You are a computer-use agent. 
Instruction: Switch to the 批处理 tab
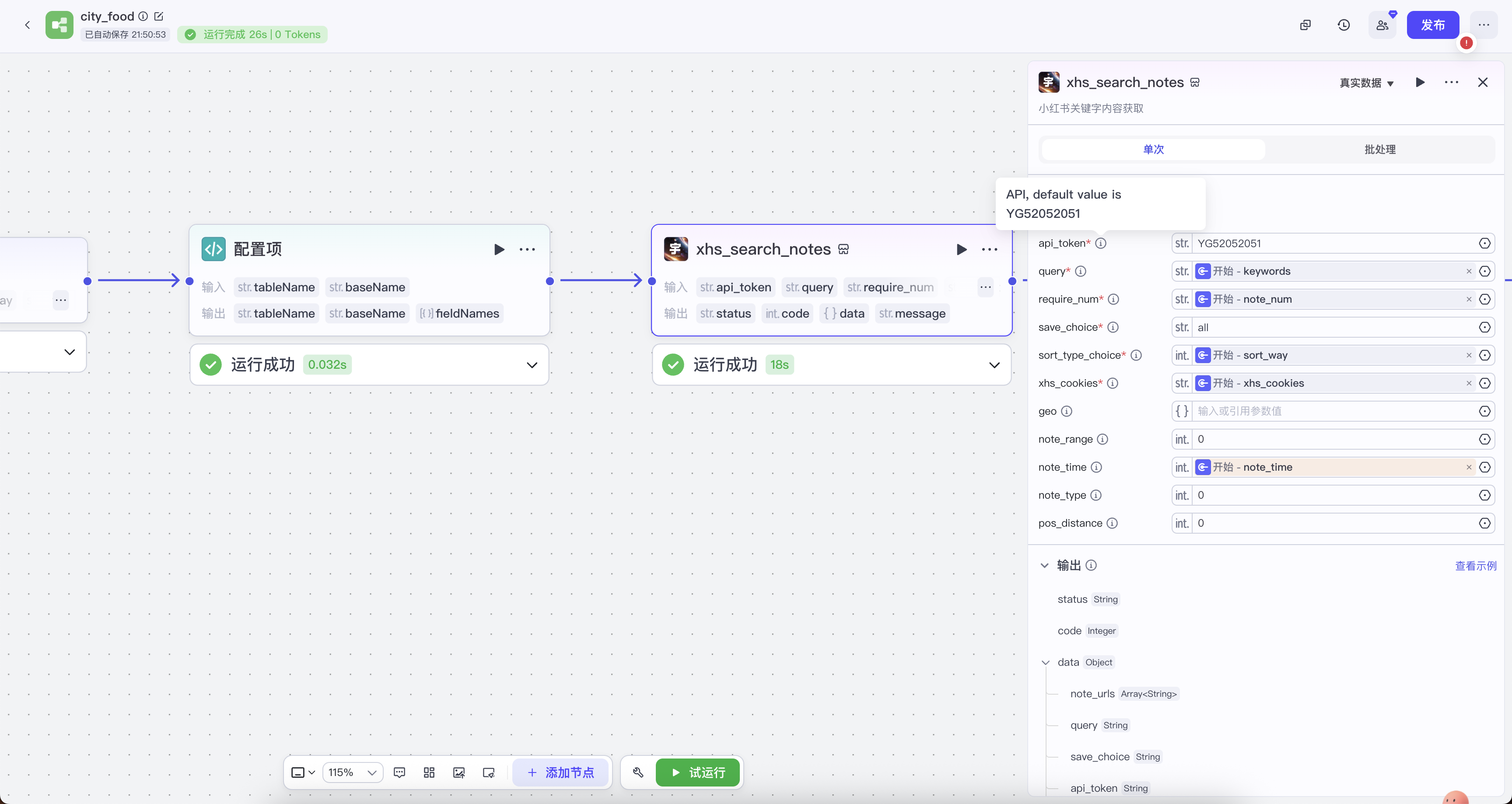tap(1379, 150)
